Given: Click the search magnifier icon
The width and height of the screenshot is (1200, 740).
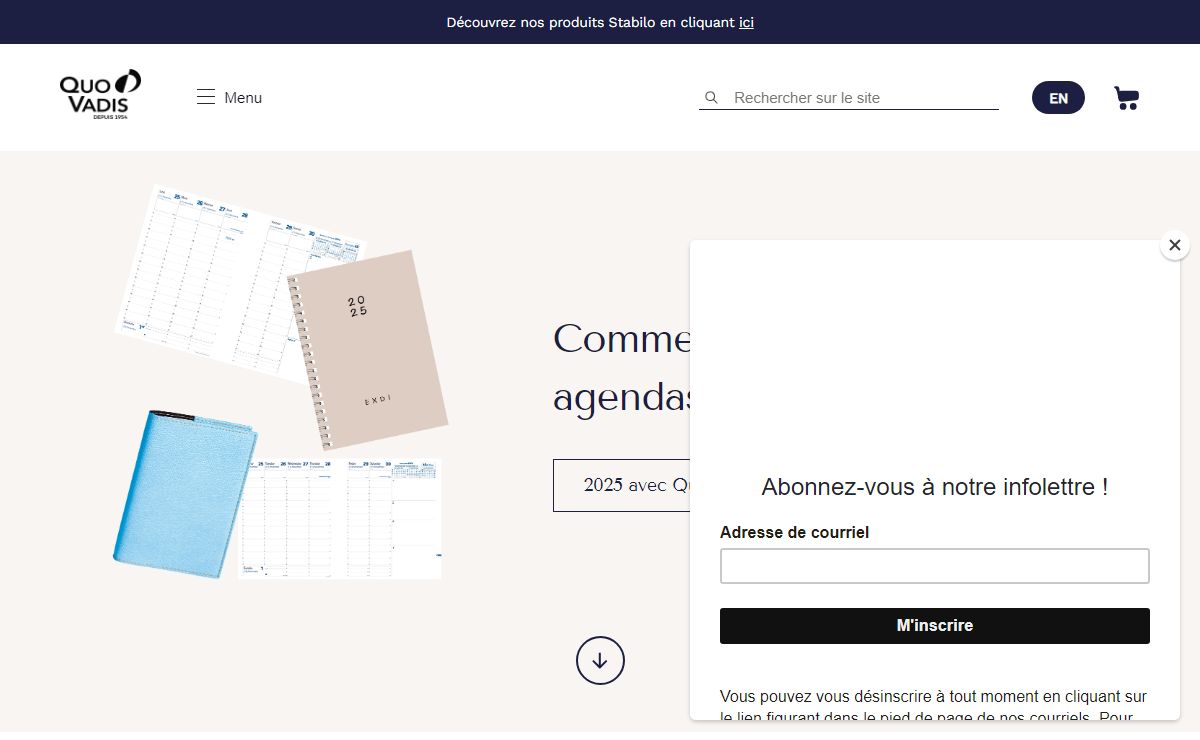Looking at the screenshot, I should coord(711,98).
